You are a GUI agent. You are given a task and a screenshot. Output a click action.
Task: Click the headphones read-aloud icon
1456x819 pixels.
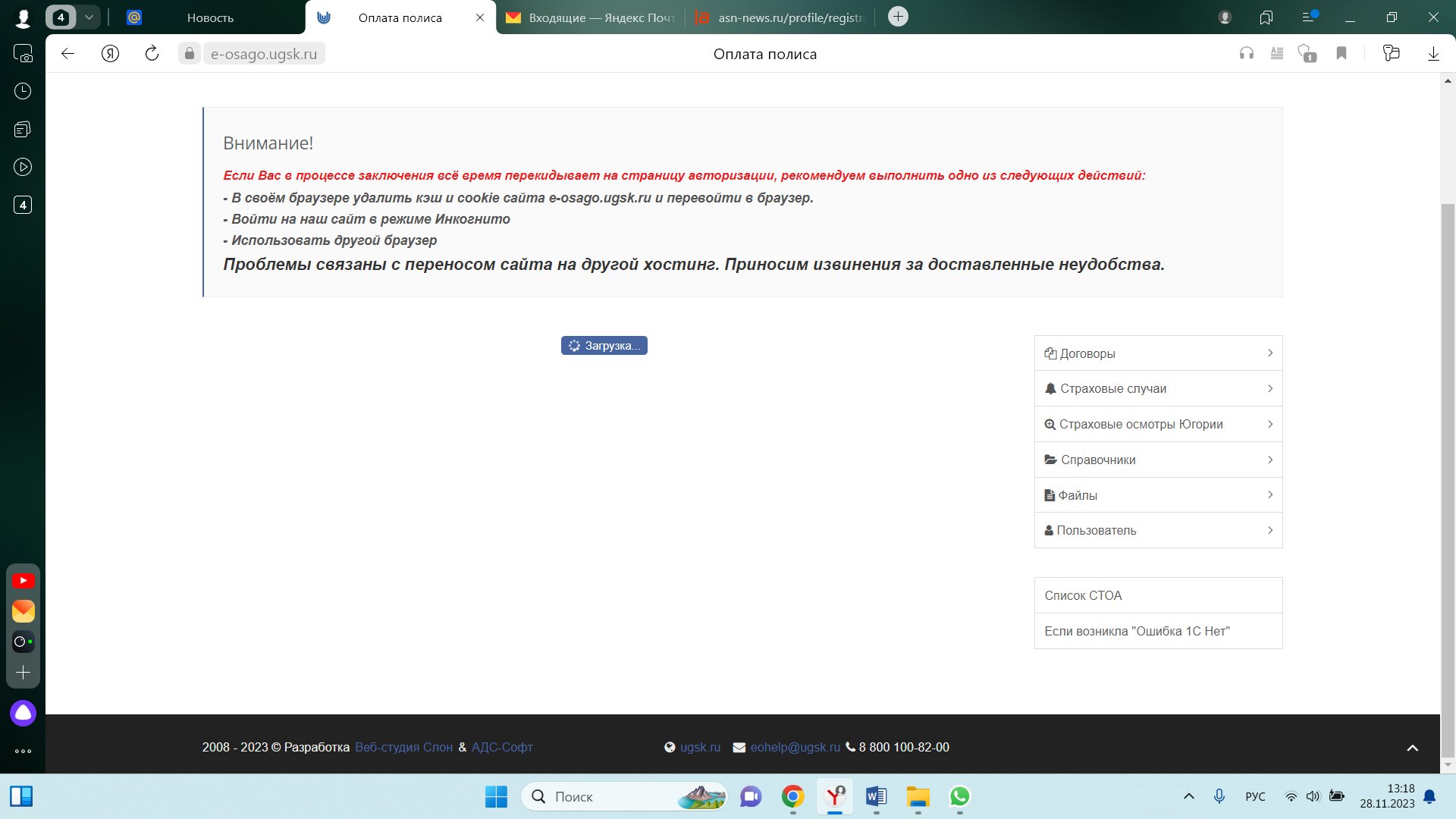(1246, 53)
